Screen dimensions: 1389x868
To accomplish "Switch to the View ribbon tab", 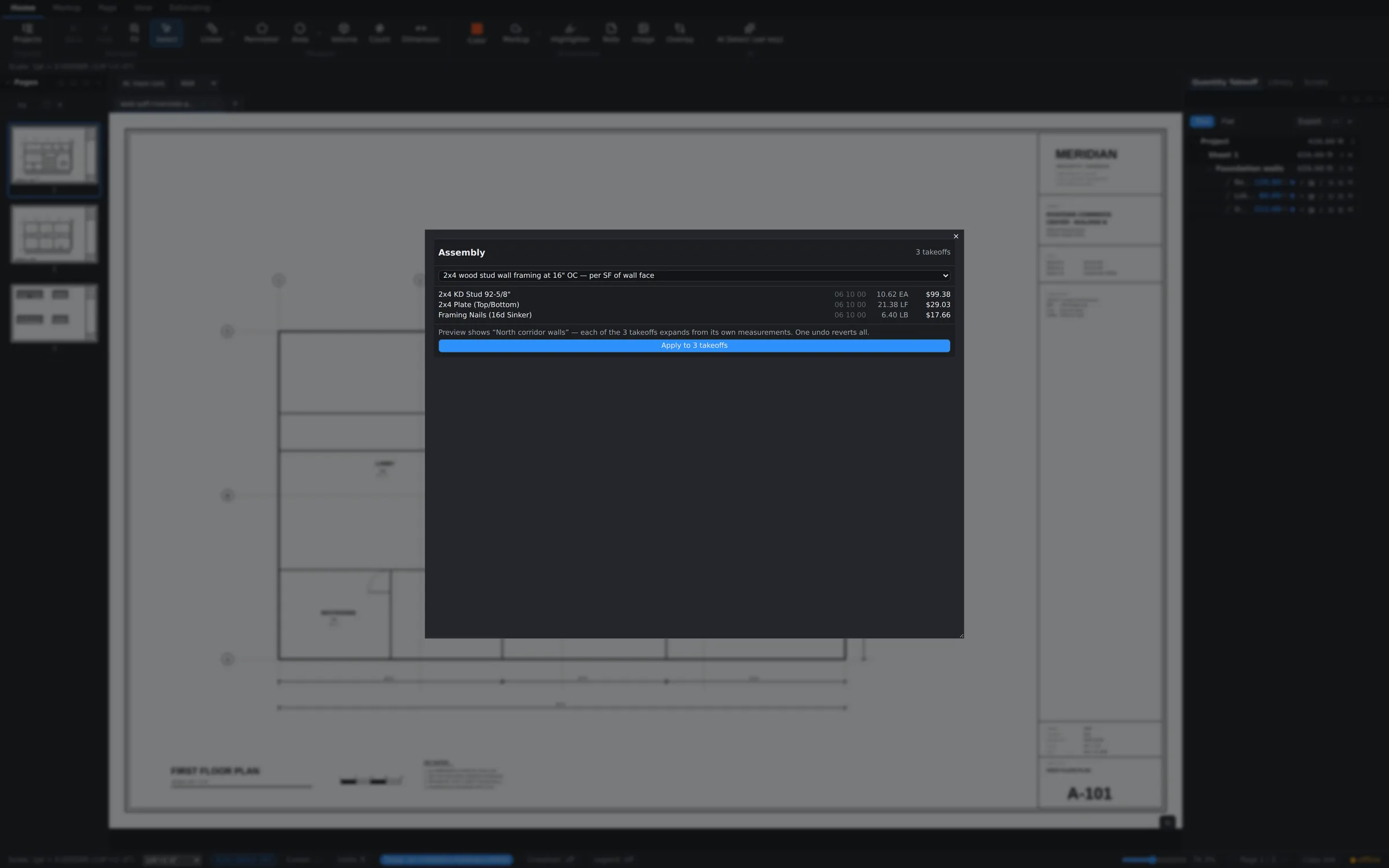I will 143,8.
